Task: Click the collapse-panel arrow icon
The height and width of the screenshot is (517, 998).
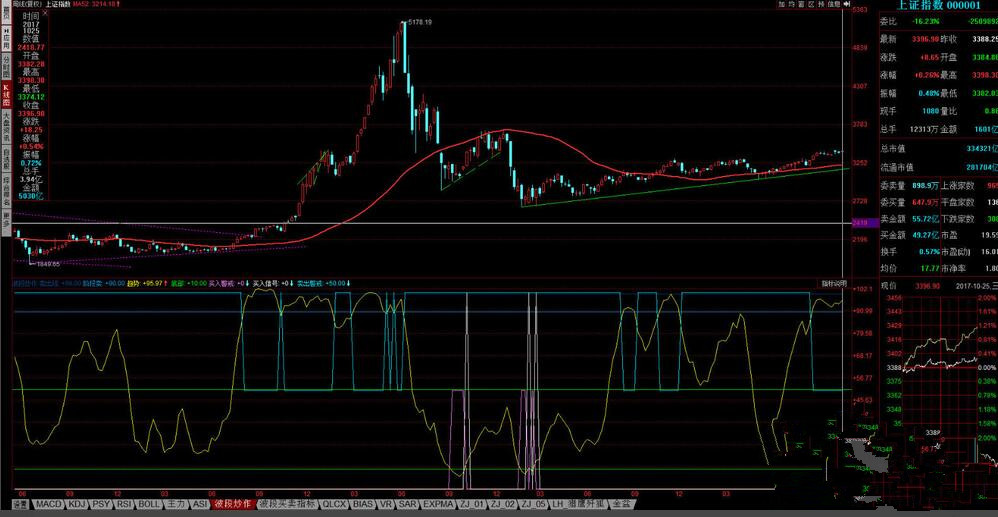Action: tap(847, 4)
